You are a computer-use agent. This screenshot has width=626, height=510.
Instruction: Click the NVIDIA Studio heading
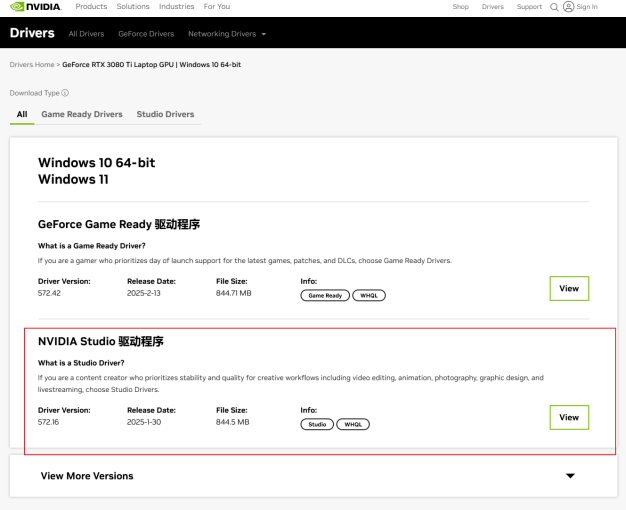(101, 341)
